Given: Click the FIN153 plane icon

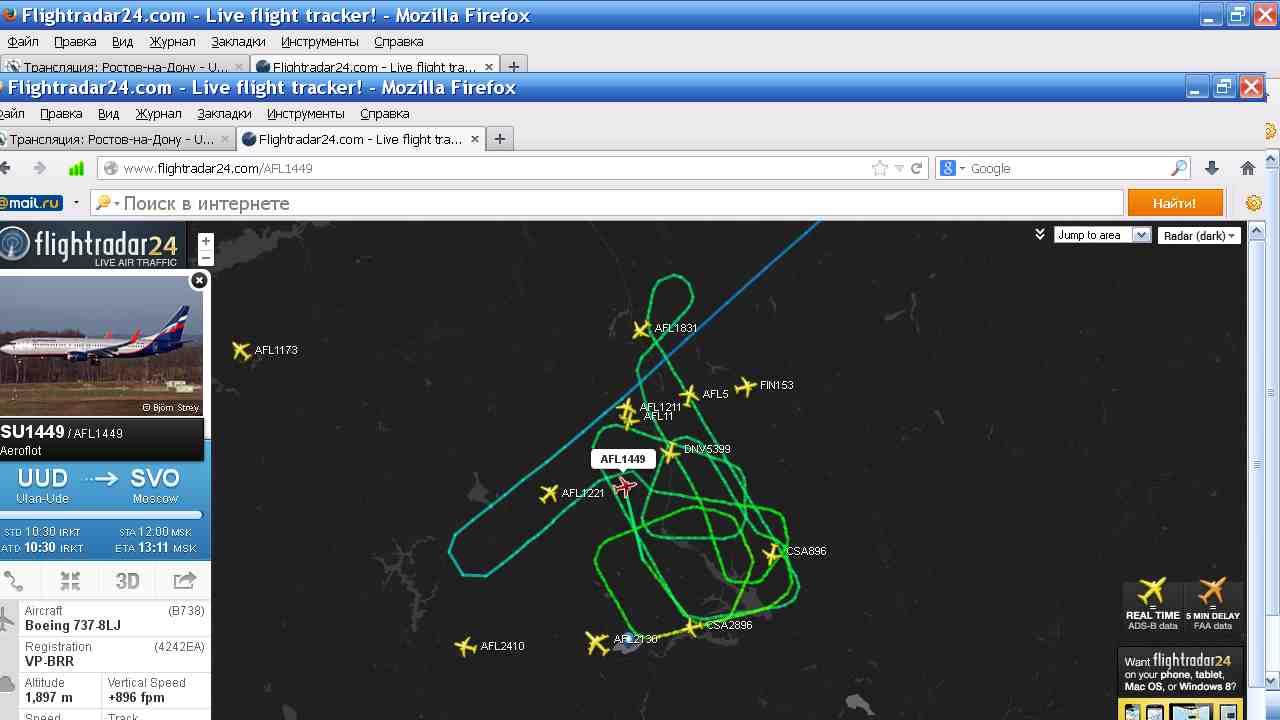Looking at the screenshot, I should tap(746, 386).
